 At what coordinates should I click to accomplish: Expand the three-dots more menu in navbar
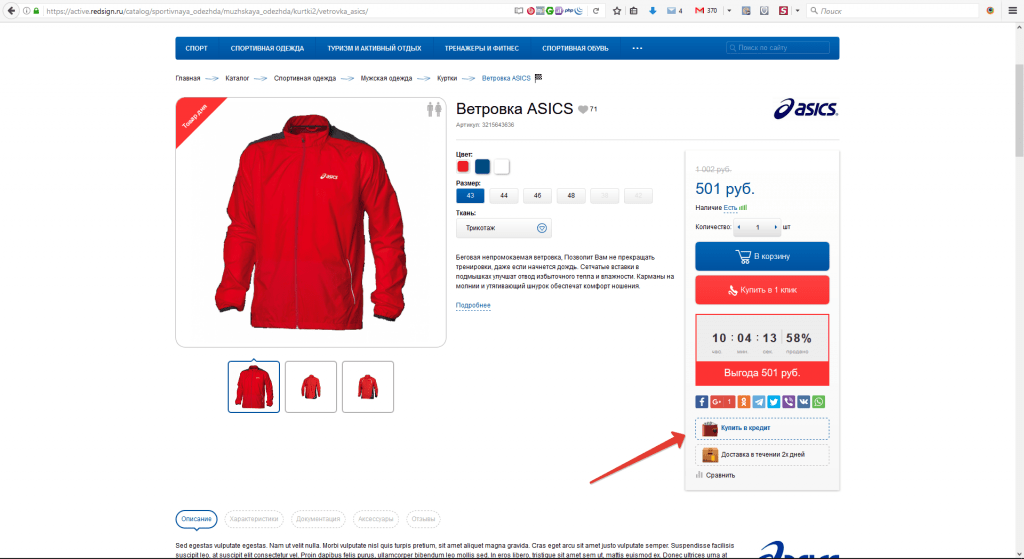pyautogui.click(x=637, y=48)
